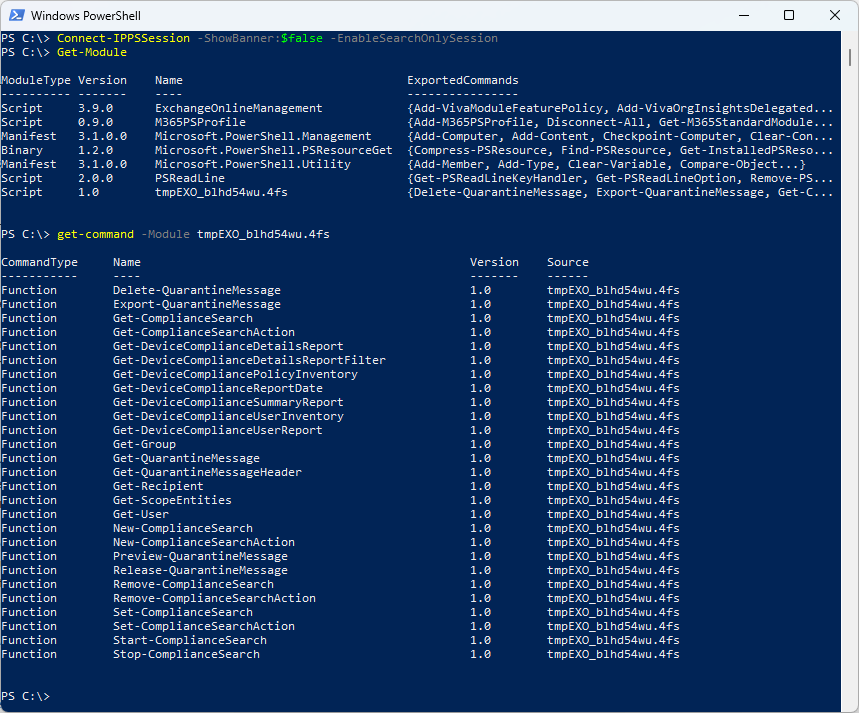Select Delete-QuarantineMessage function name
This screenshot has height=713, width=859.
197,290
